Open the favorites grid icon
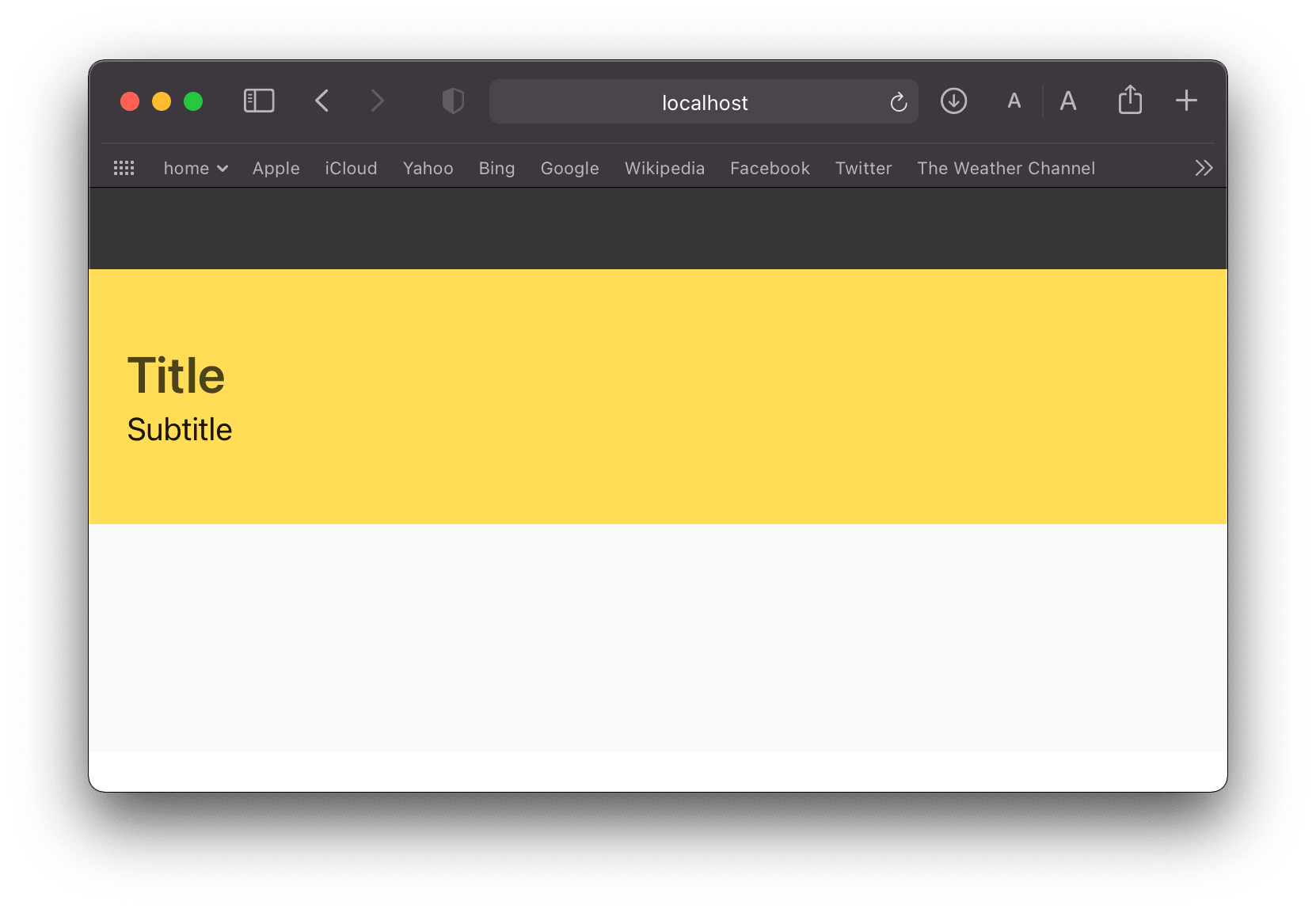Viewport: 1316px width, 909px height. 124,168
